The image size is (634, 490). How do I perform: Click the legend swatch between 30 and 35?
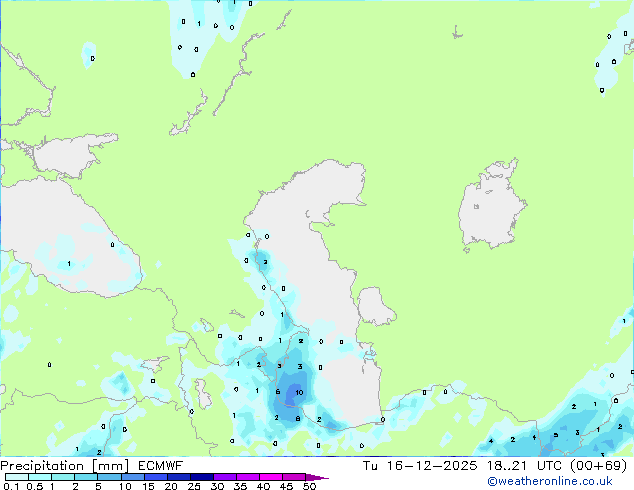(x=225, y=477)
